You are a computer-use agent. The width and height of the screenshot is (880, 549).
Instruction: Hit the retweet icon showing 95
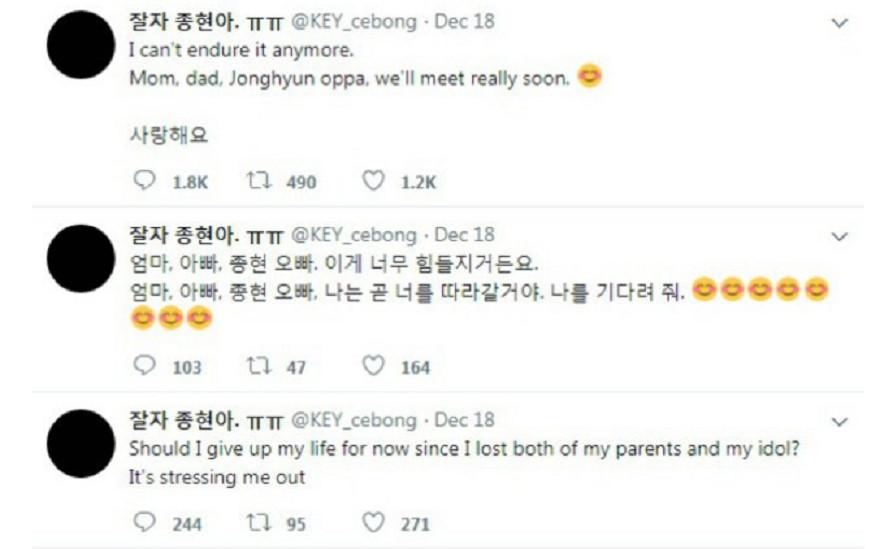point(258,523)
